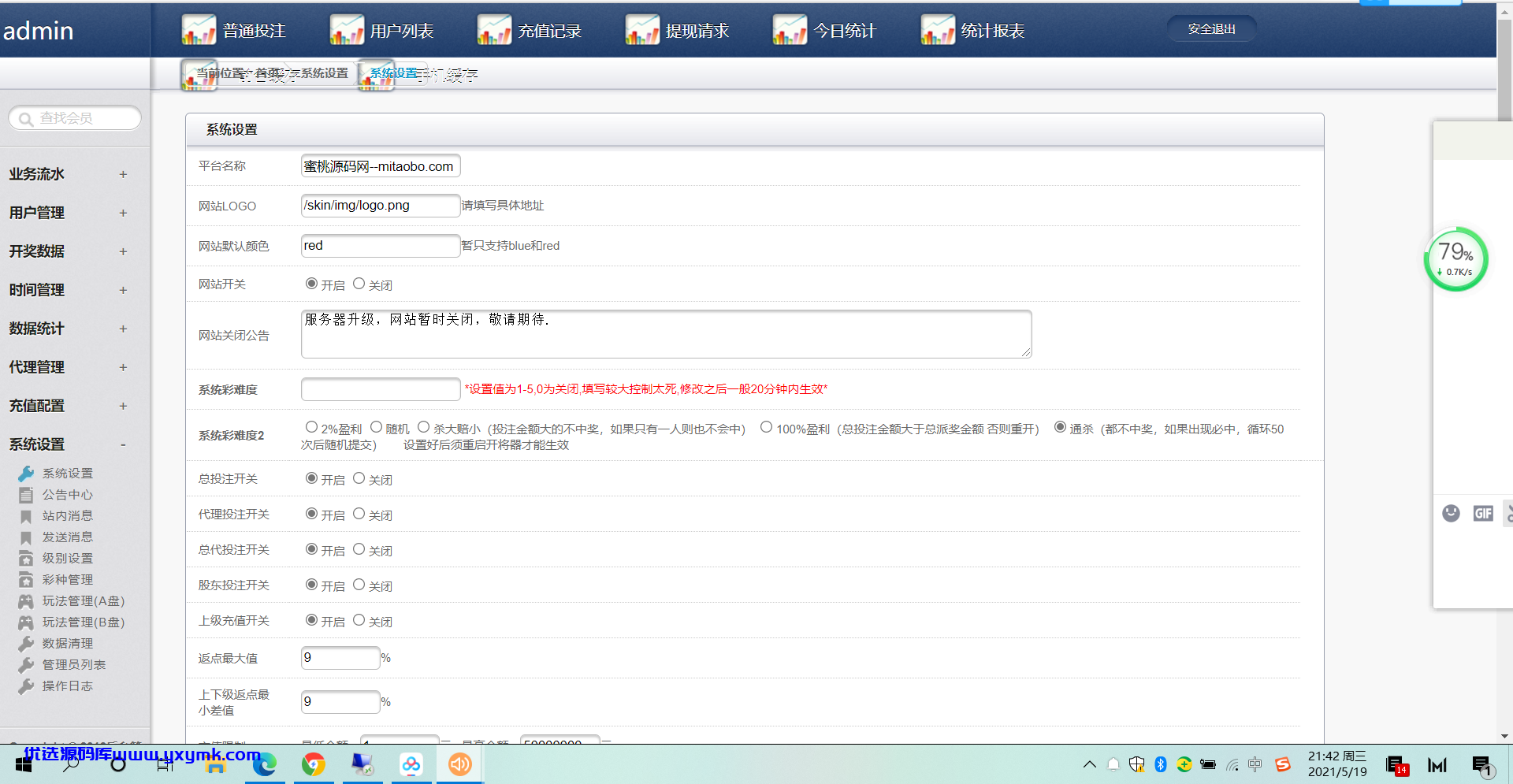The image size is (1513, 784).
Task: Set 总投注开关 to 关闭
Action: click(x=359, y=478)
